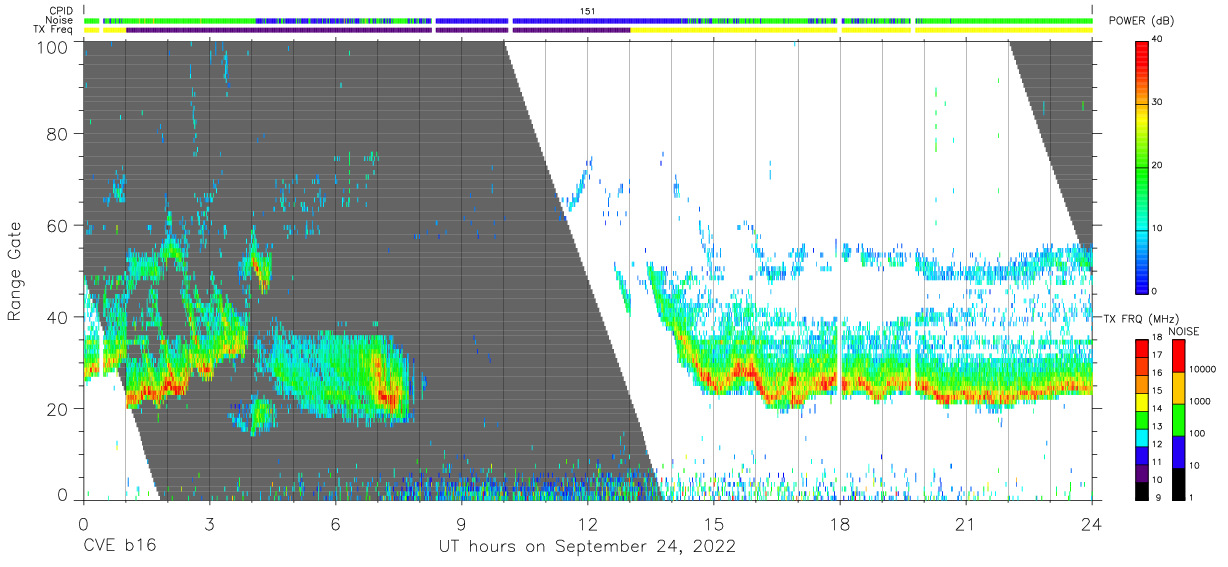Click the 11 label on TX FRQ legend
Viewport: 1228px width, 567px height.
pyautogui.click(x=1158, y=462)
